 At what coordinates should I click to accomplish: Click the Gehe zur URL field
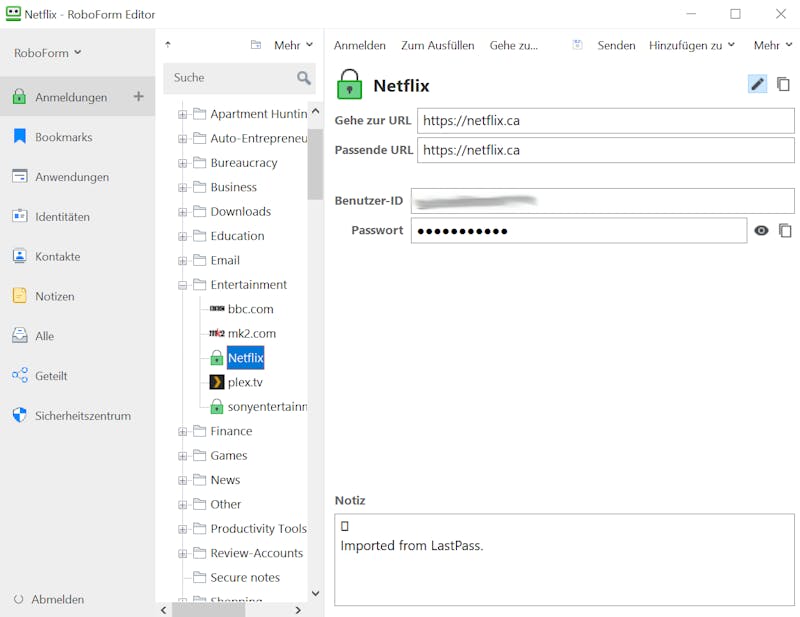[x=606, y=120]
